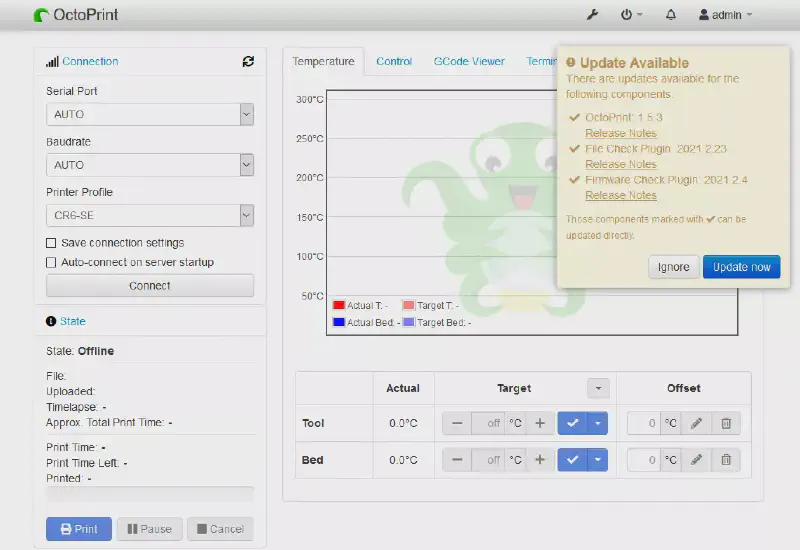Expand the Target column header dropdown
Screen dimensions: 800x550
tap(598, 388)
